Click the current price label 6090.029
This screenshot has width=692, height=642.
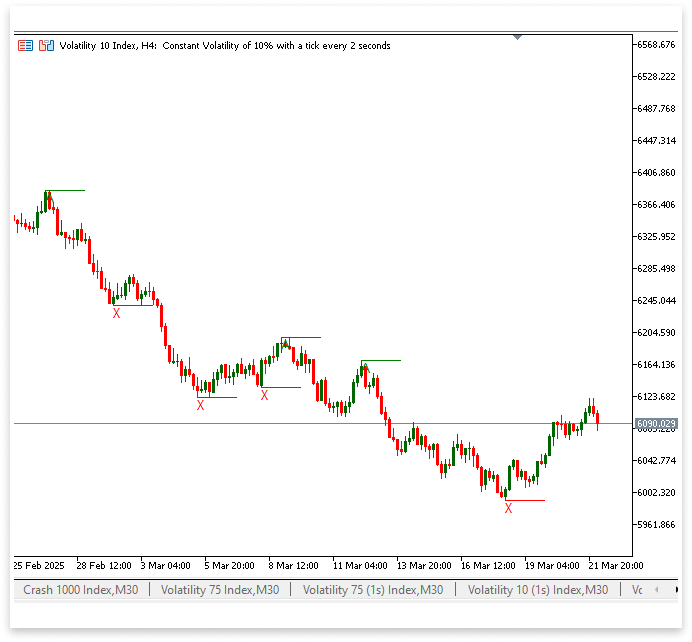(656, 424)
